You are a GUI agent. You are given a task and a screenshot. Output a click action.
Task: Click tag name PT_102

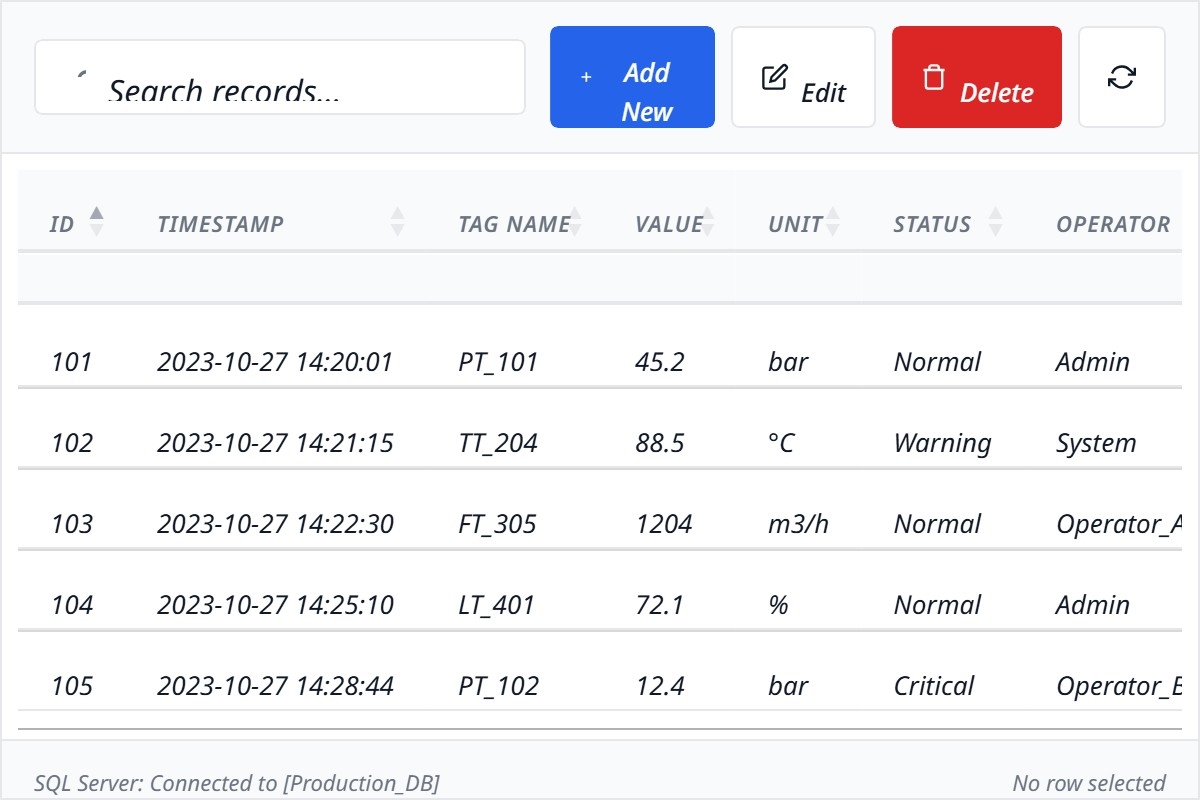click(498, 687)
